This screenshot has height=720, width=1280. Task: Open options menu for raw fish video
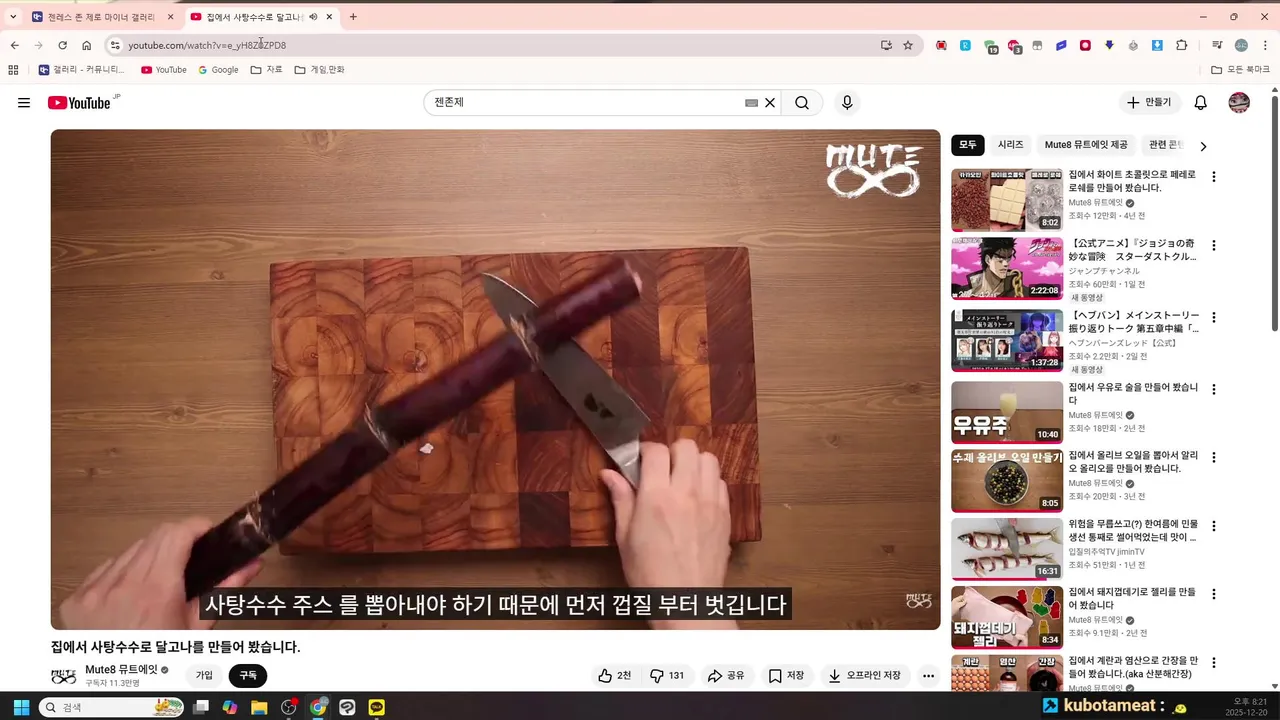coord(1214,525)
